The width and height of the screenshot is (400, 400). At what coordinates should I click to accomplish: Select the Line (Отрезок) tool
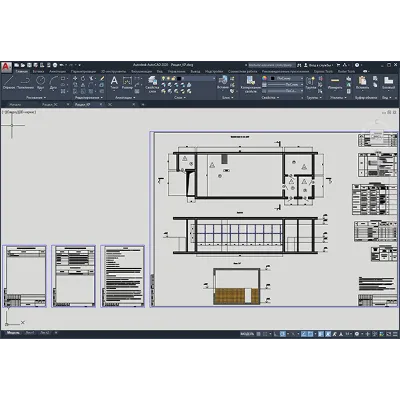[9, 82]
